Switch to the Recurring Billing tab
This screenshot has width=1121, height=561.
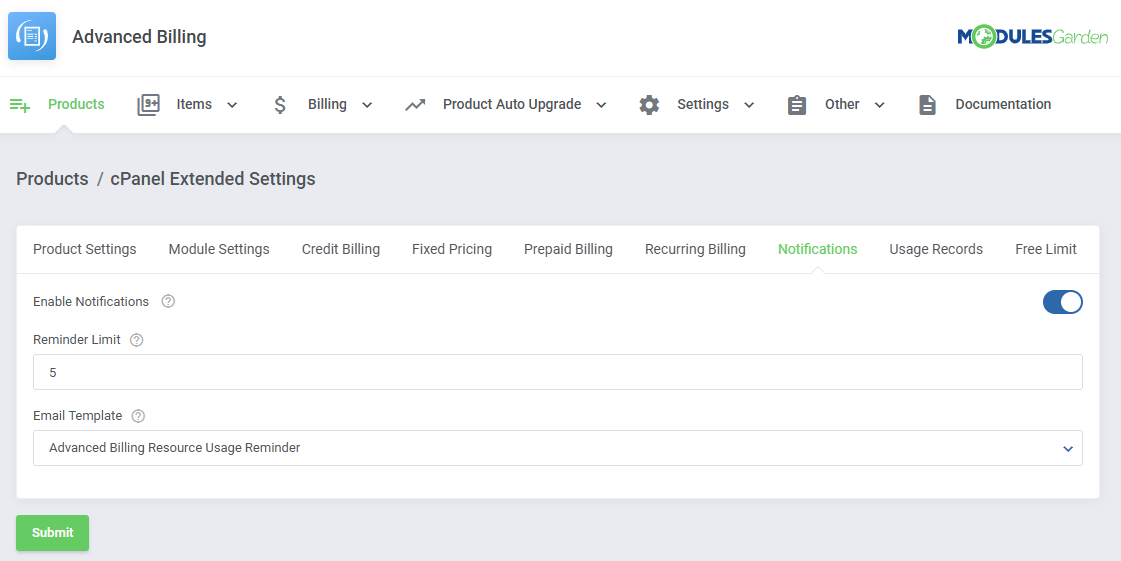pos(695,249)
